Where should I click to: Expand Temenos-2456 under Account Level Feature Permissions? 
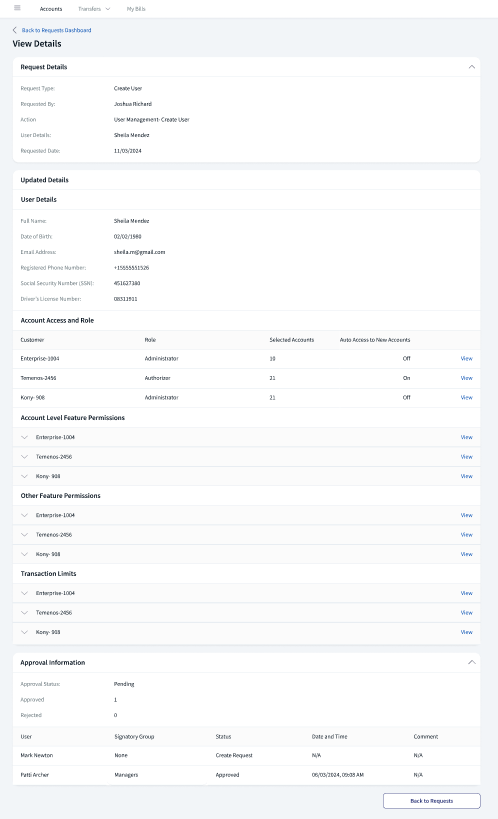click(24, 457)
